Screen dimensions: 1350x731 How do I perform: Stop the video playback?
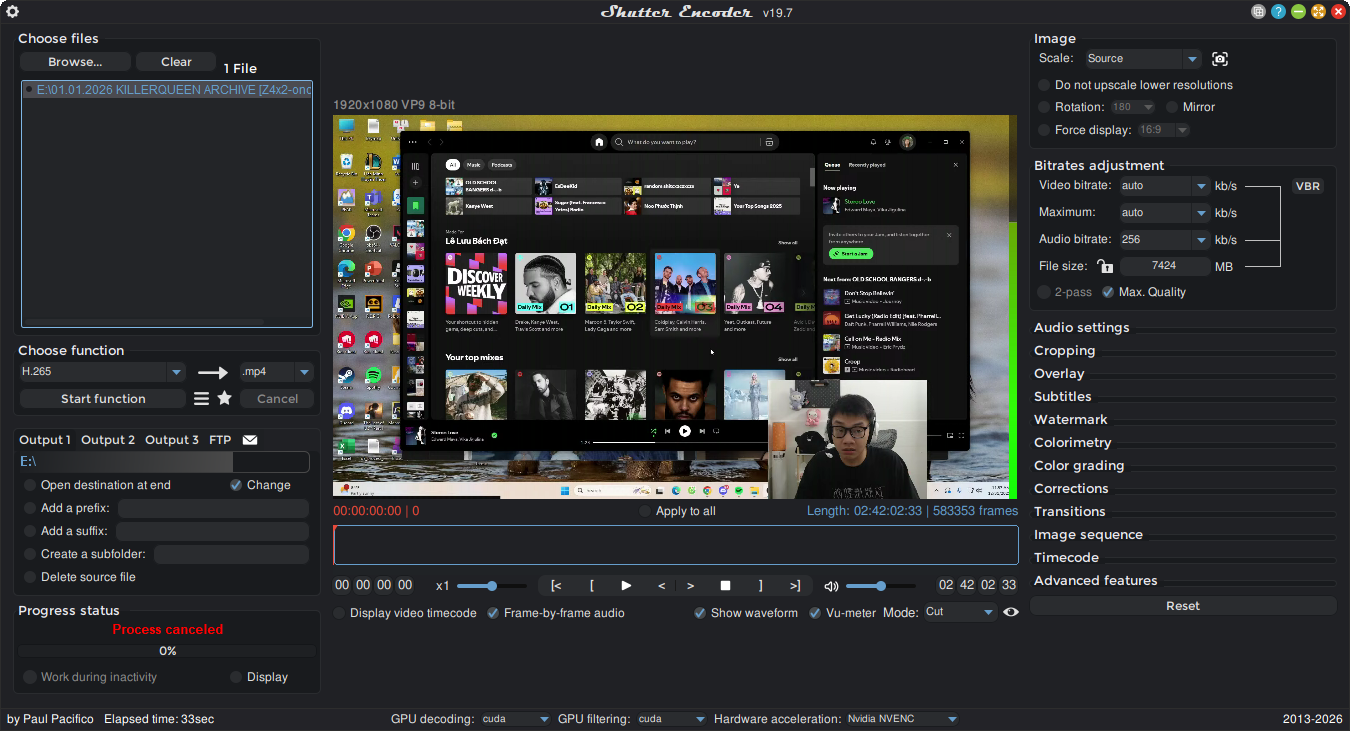726,585
